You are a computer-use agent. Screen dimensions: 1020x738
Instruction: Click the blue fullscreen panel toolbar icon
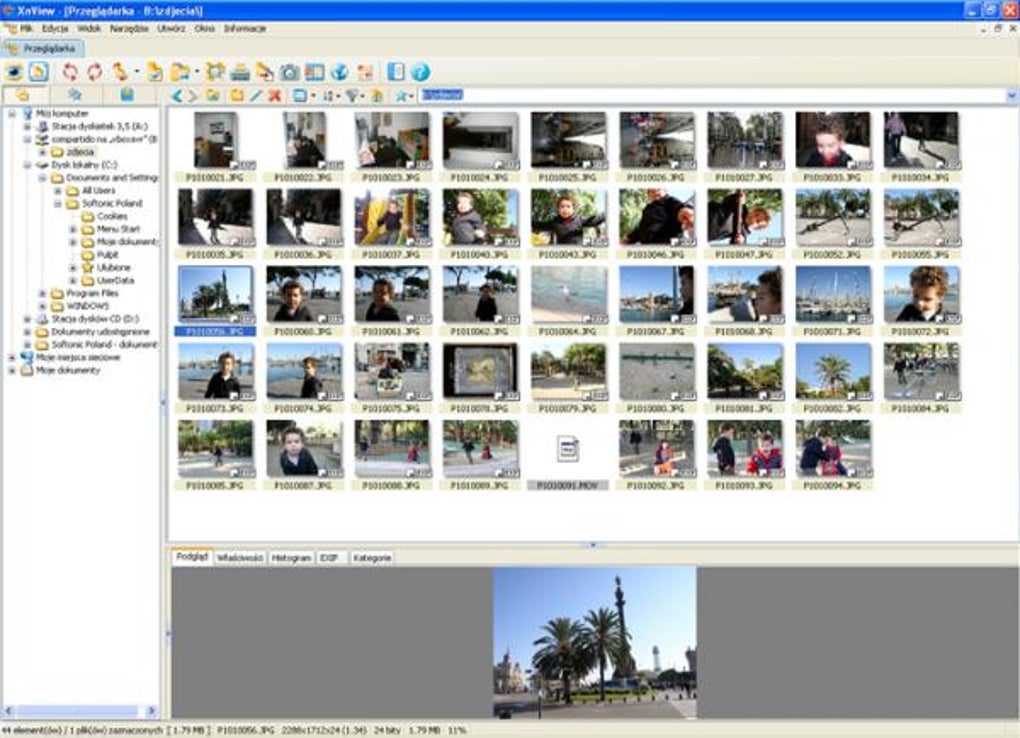396,72
